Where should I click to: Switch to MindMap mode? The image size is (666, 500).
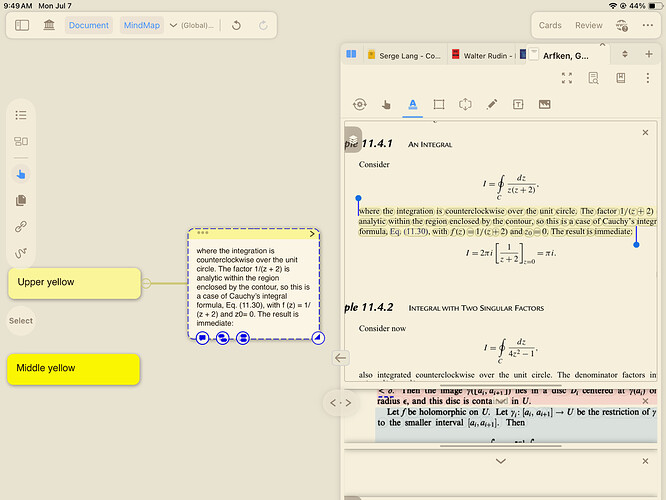point(142,25)
